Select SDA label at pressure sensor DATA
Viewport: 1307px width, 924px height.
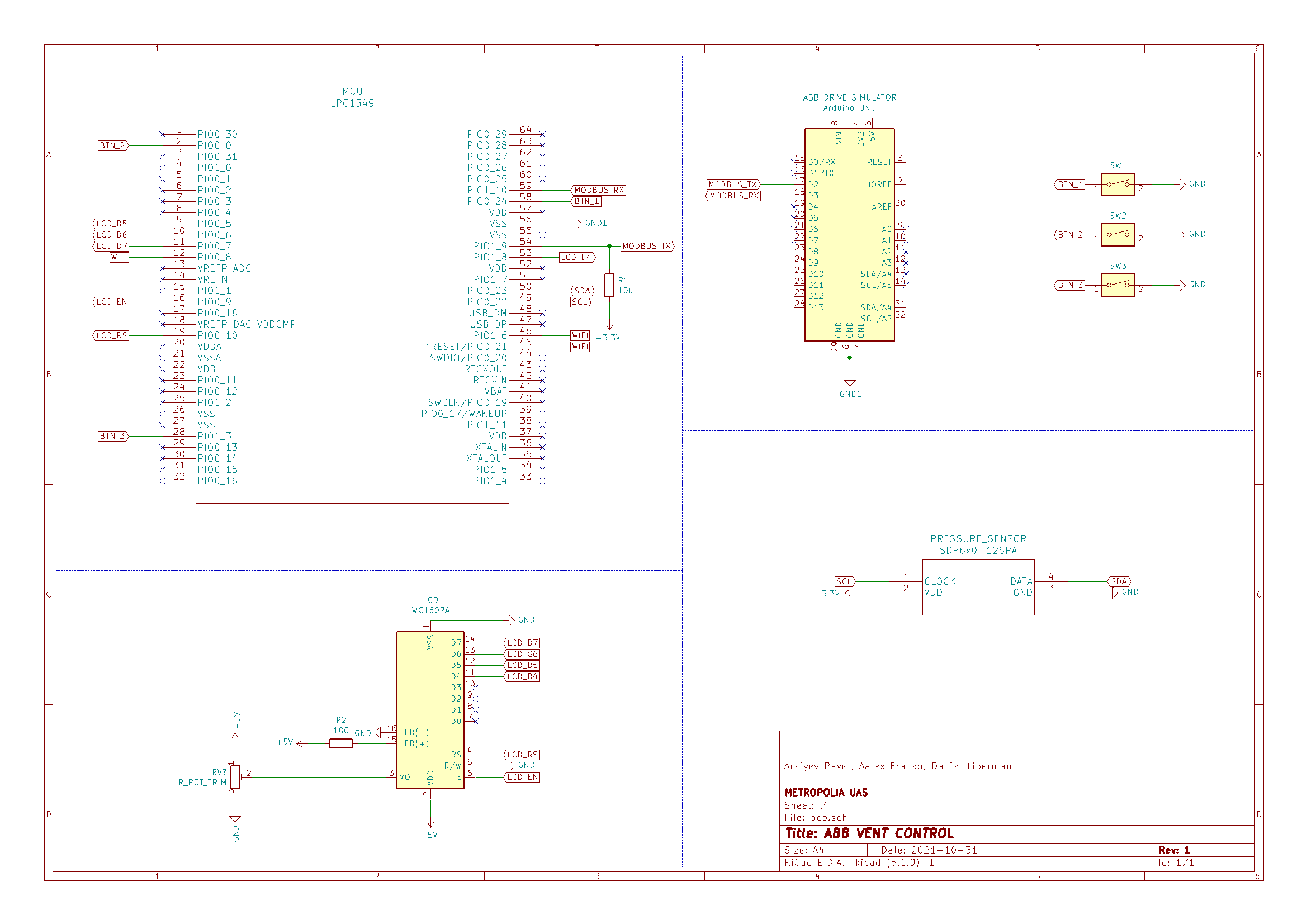(1119, 581)
